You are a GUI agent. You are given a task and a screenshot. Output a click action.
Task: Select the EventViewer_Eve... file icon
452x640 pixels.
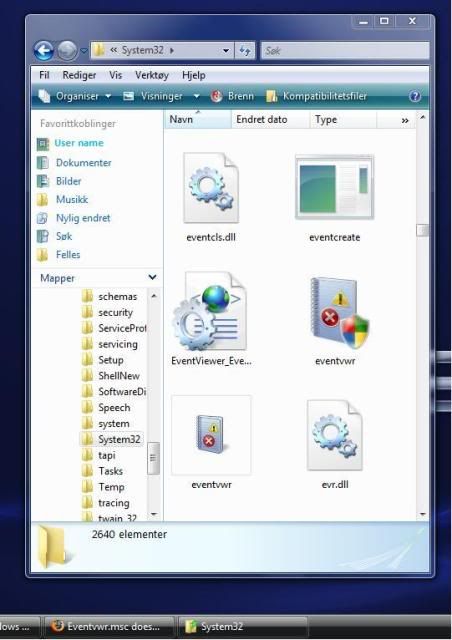point(211,311)
